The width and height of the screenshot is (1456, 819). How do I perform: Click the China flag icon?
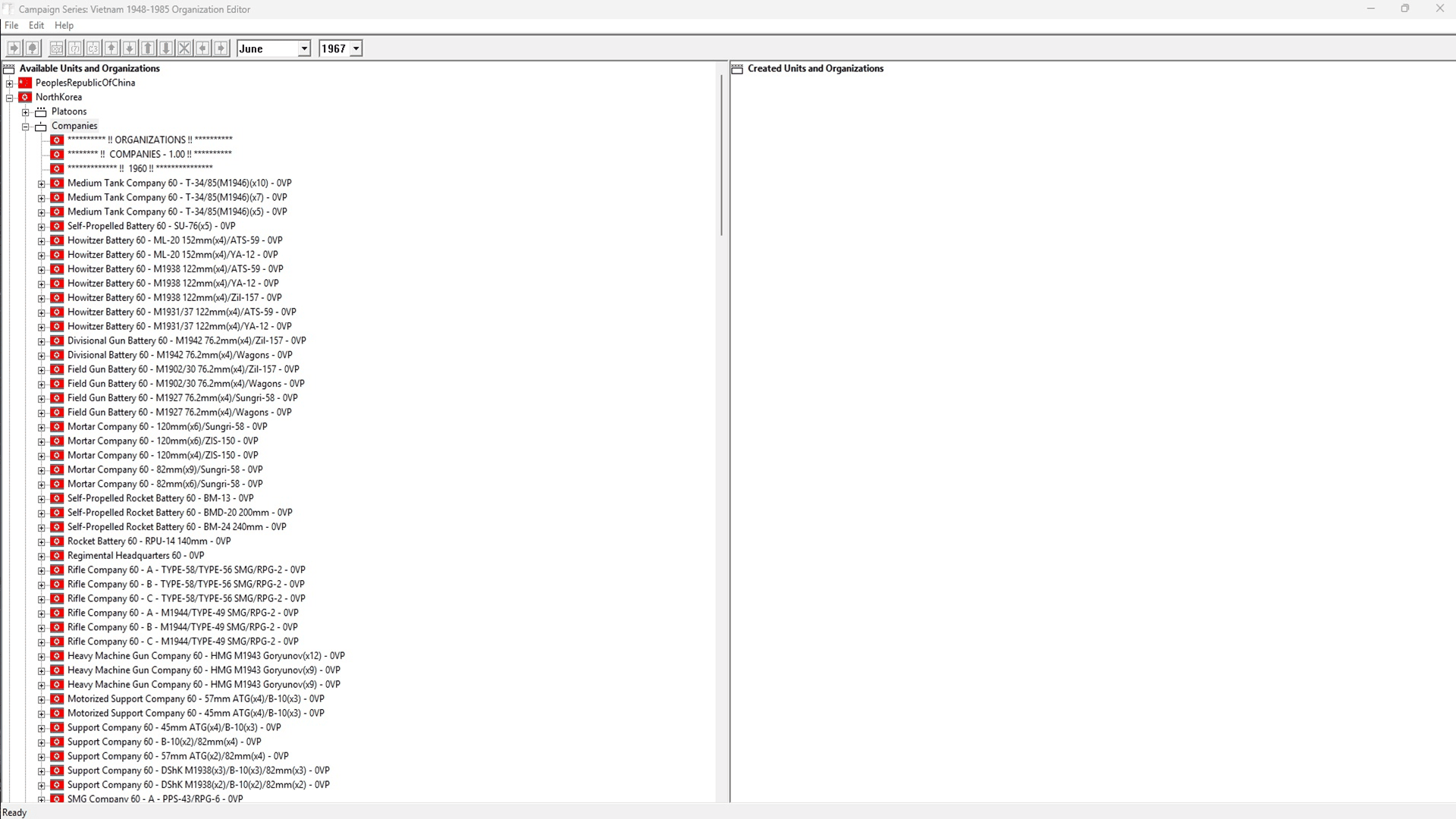25,83
